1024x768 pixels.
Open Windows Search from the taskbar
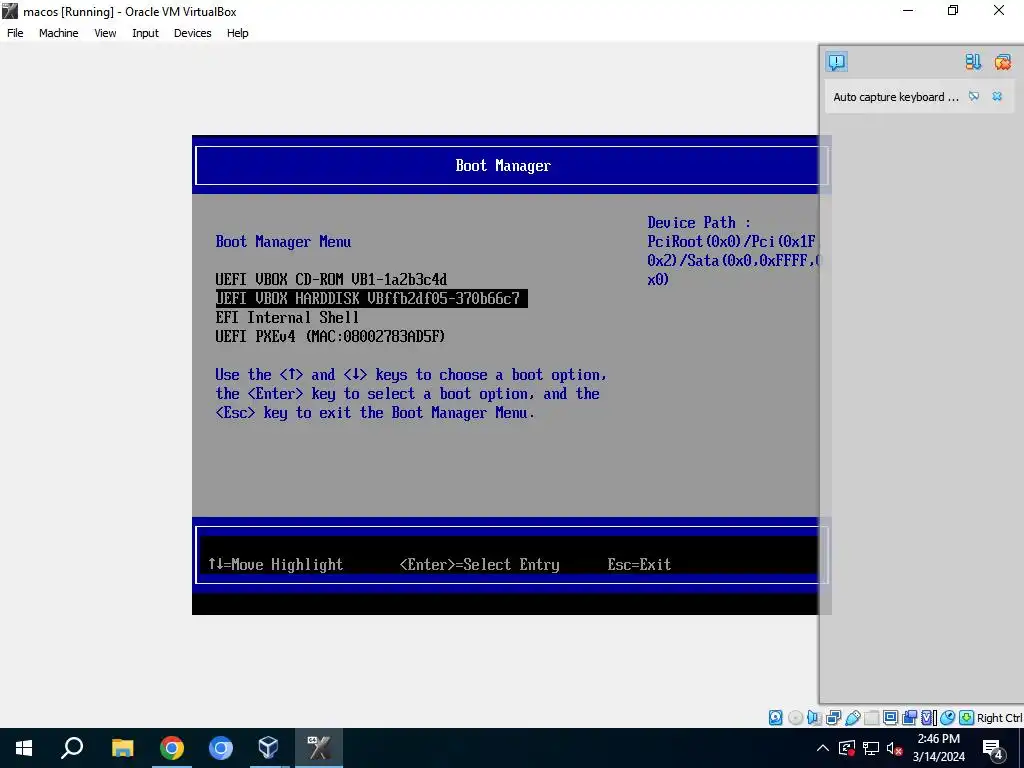pos(72,748)
